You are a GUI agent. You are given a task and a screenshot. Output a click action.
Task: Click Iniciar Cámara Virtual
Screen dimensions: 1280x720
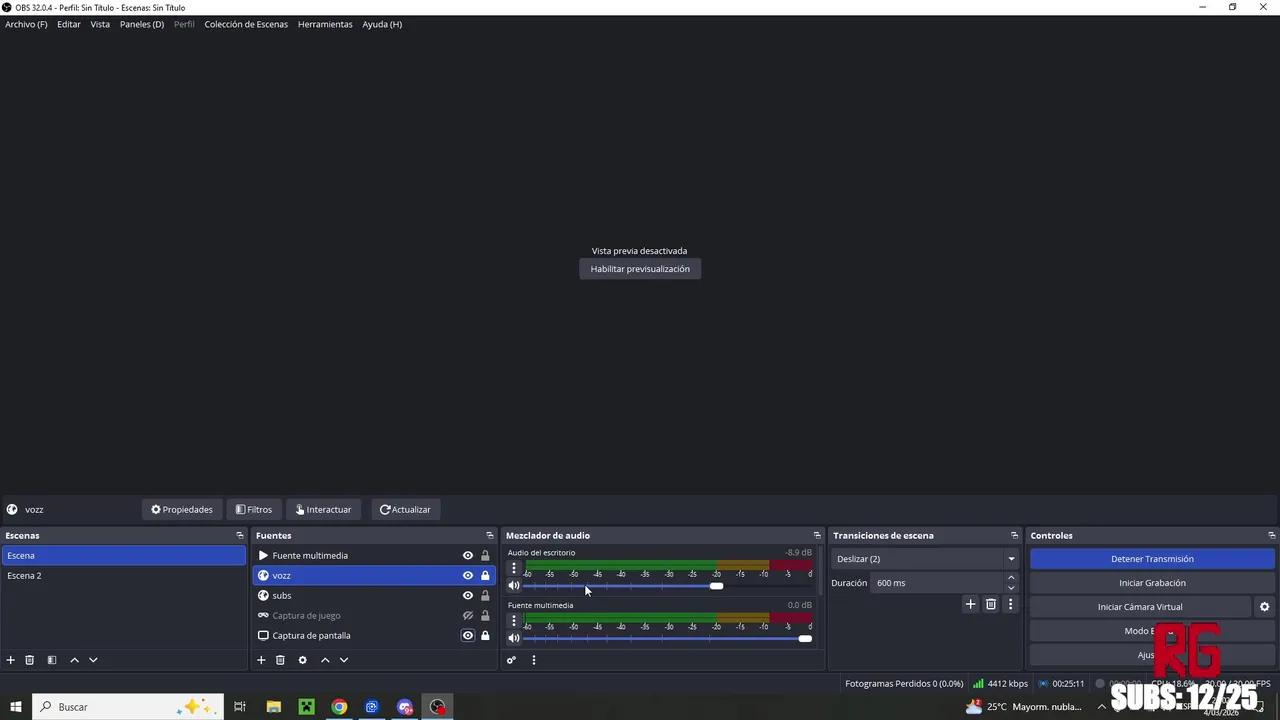[1140, 607]
